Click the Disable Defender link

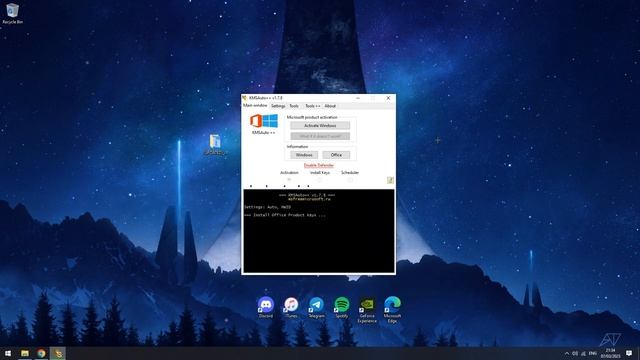(x=319, y=165)
